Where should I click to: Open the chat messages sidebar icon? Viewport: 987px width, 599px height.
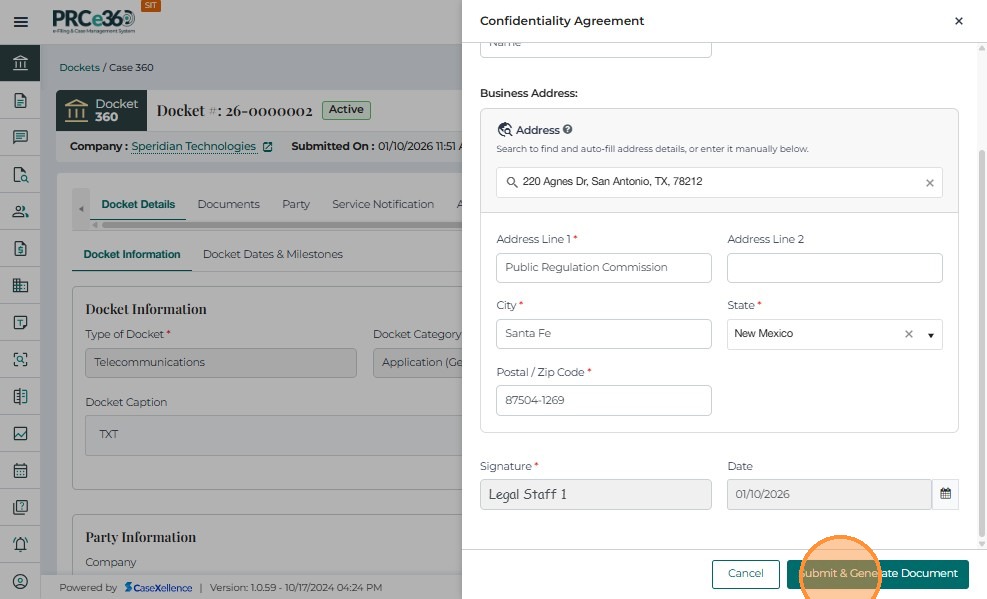point(20,137)
